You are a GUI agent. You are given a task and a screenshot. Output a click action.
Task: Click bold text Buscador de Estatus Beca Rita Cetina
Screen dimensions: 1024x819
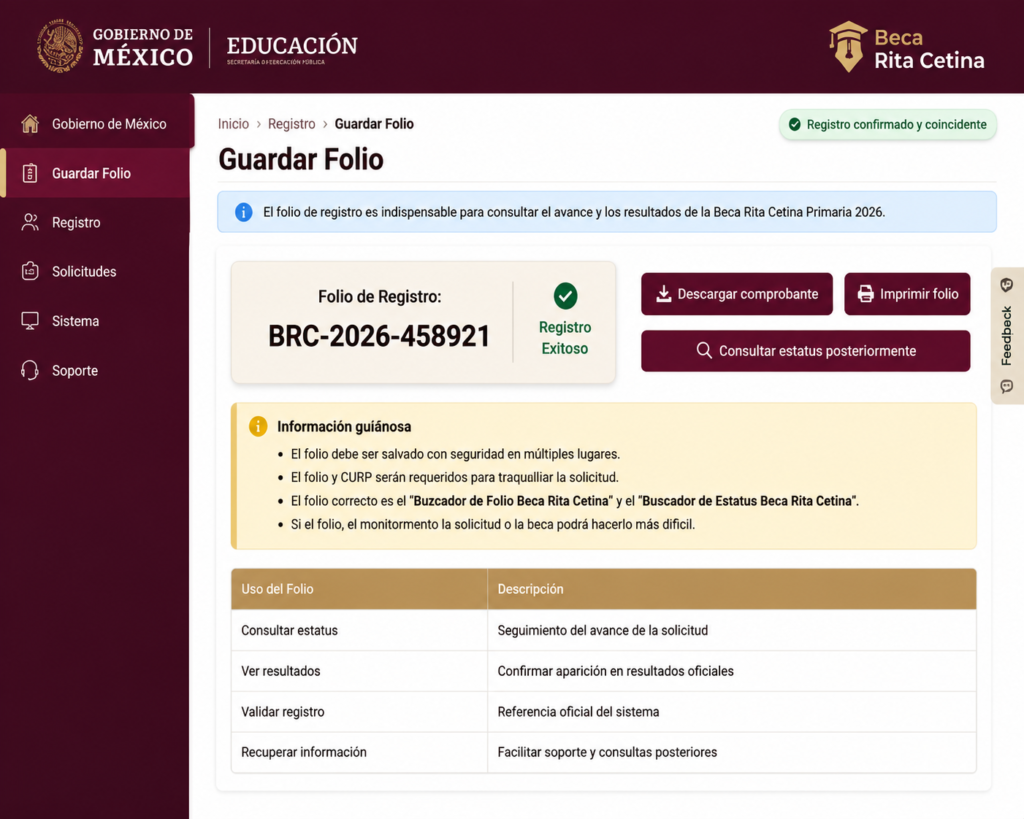click(x=747, y=501)
